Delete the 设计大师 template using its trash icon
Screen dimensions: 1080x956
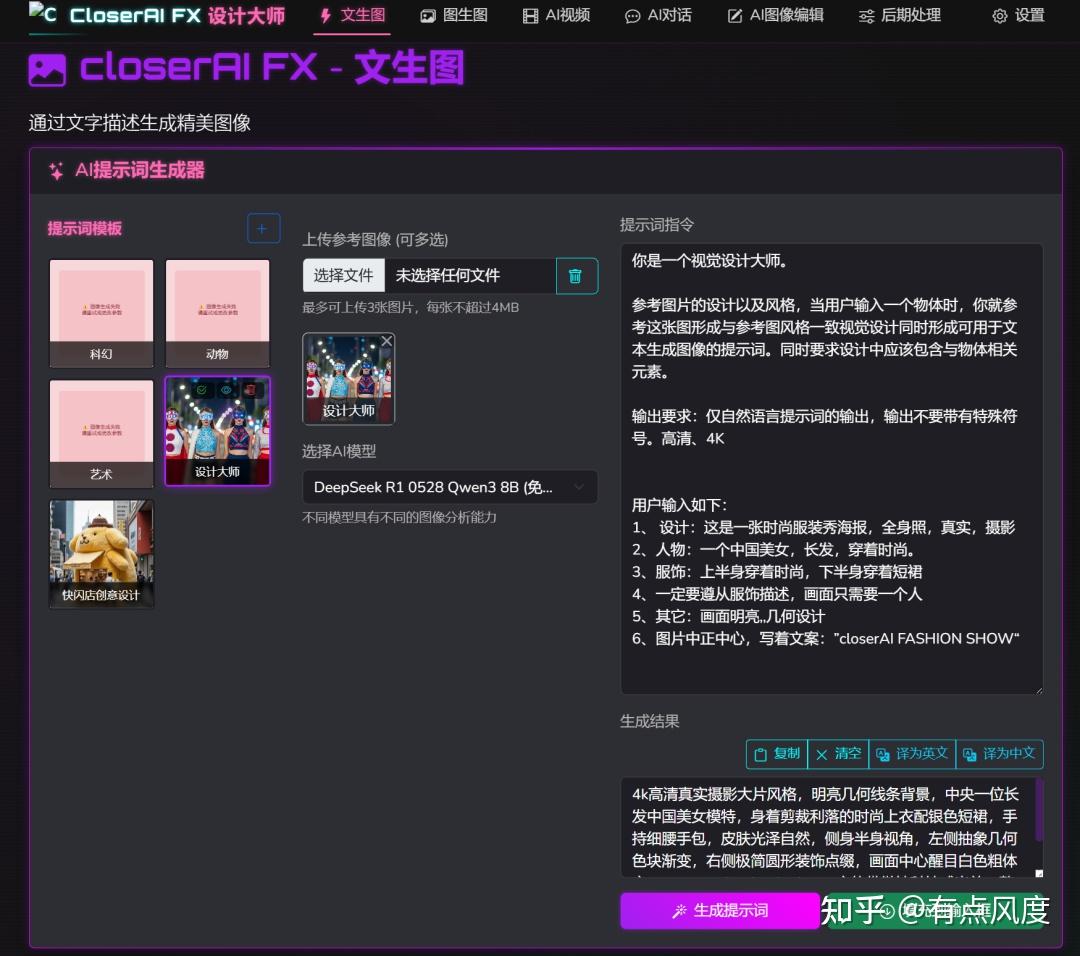pyautogui.click(x=250, y=391)
